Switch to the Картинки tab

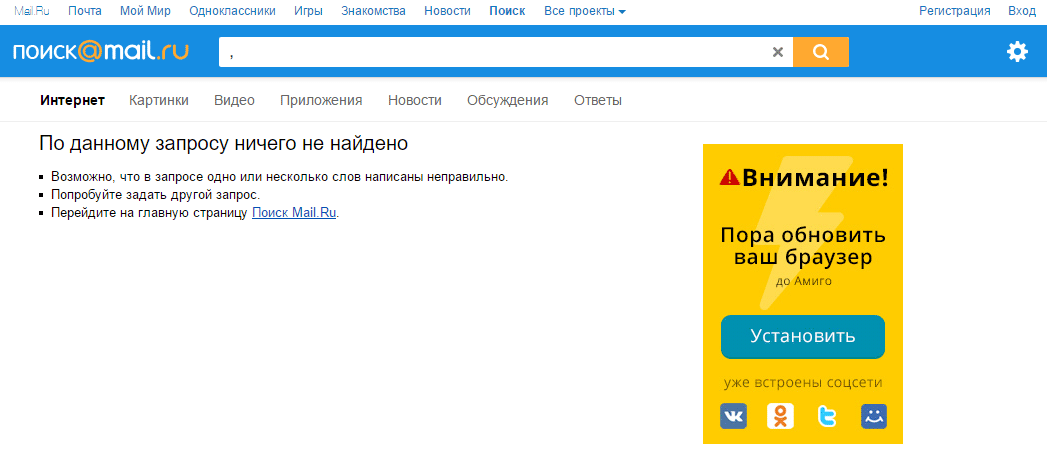[x=159, y=100]
